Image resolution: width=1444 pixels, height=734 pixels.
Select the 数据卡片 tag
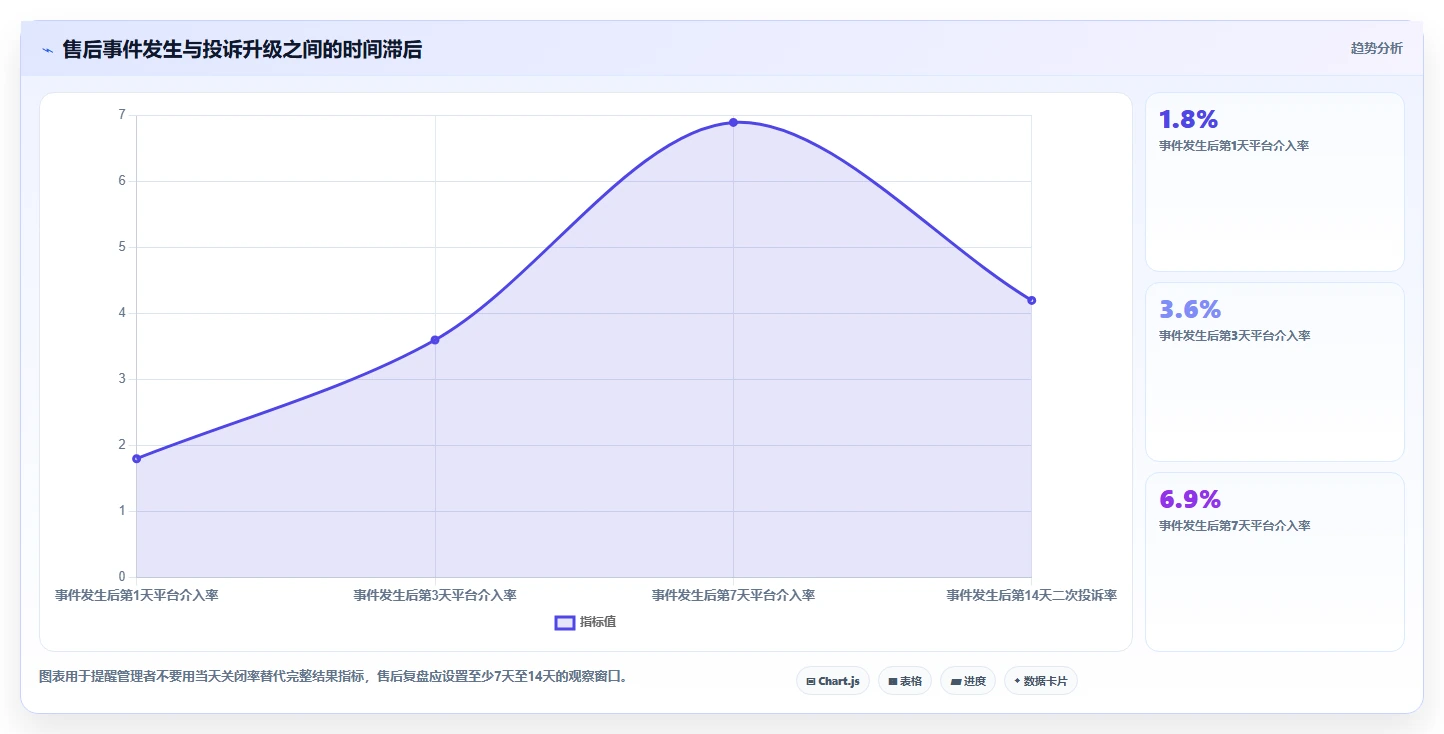[1041, 681]
